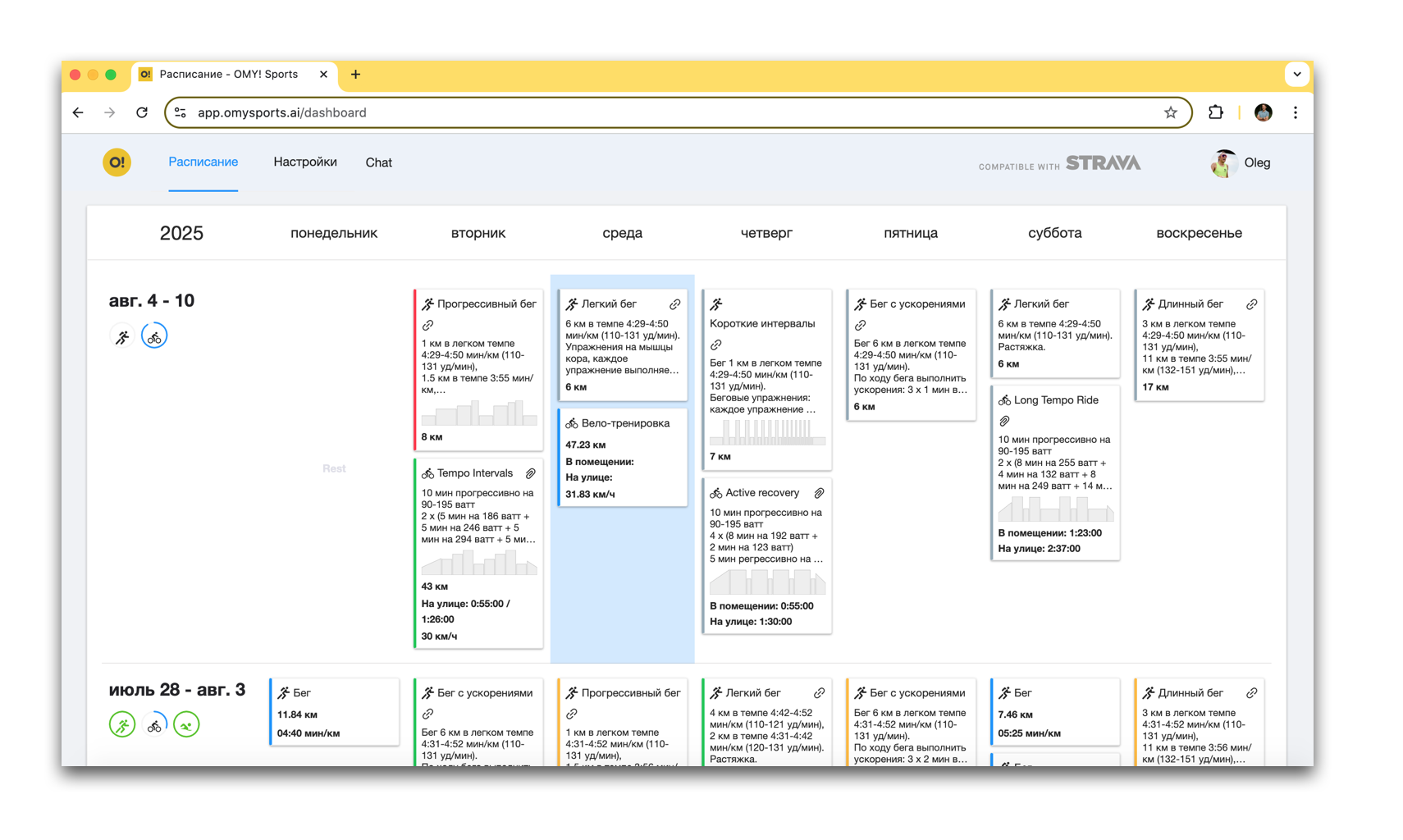Bookmark this page with the star icon

pyautogui.click(x=1171, y=112)
